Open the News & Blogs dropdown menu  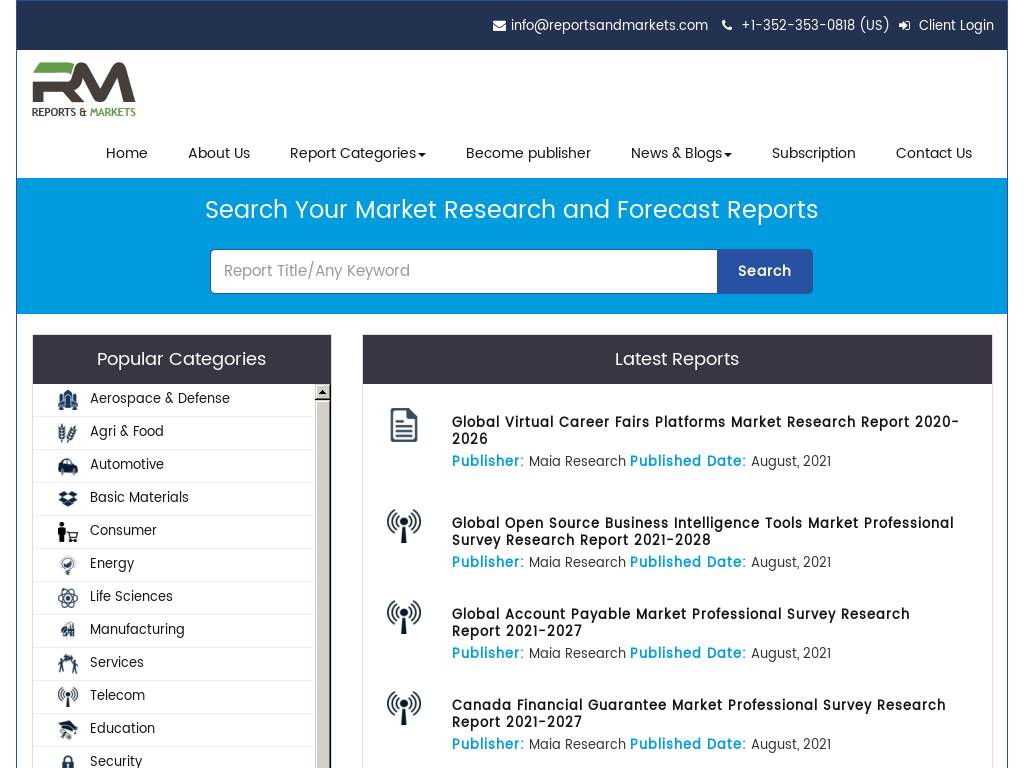point(680,154)
